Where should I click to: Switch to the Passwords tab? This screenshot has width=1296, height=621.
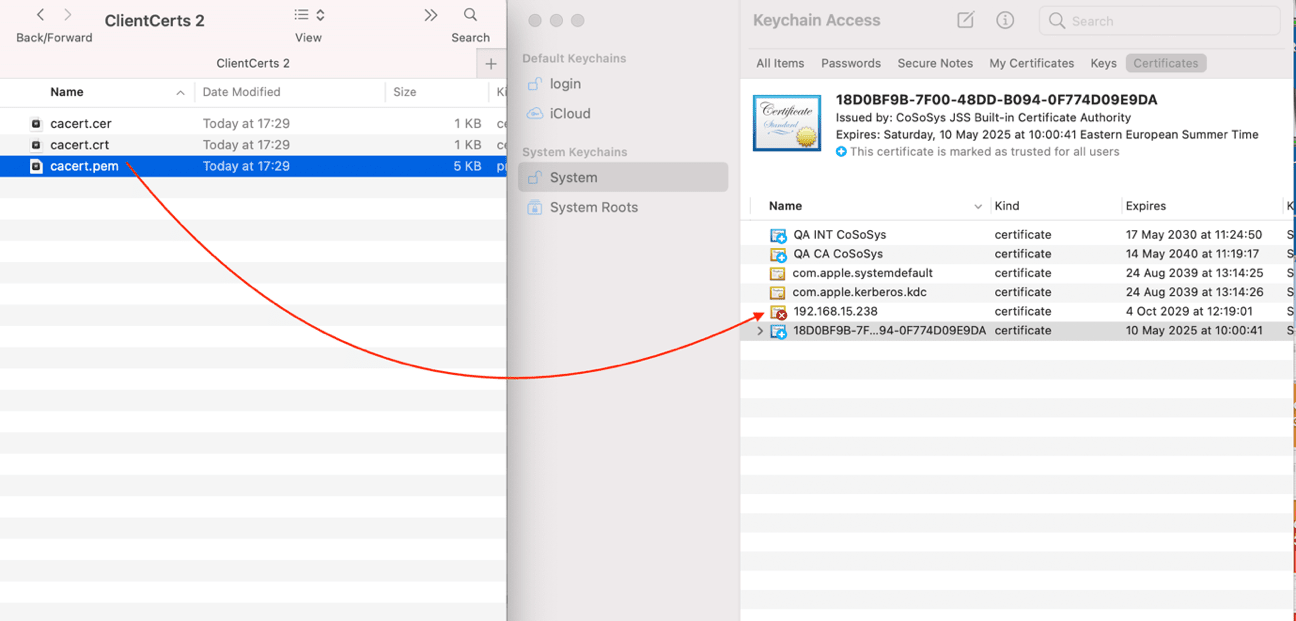point(851,63)
